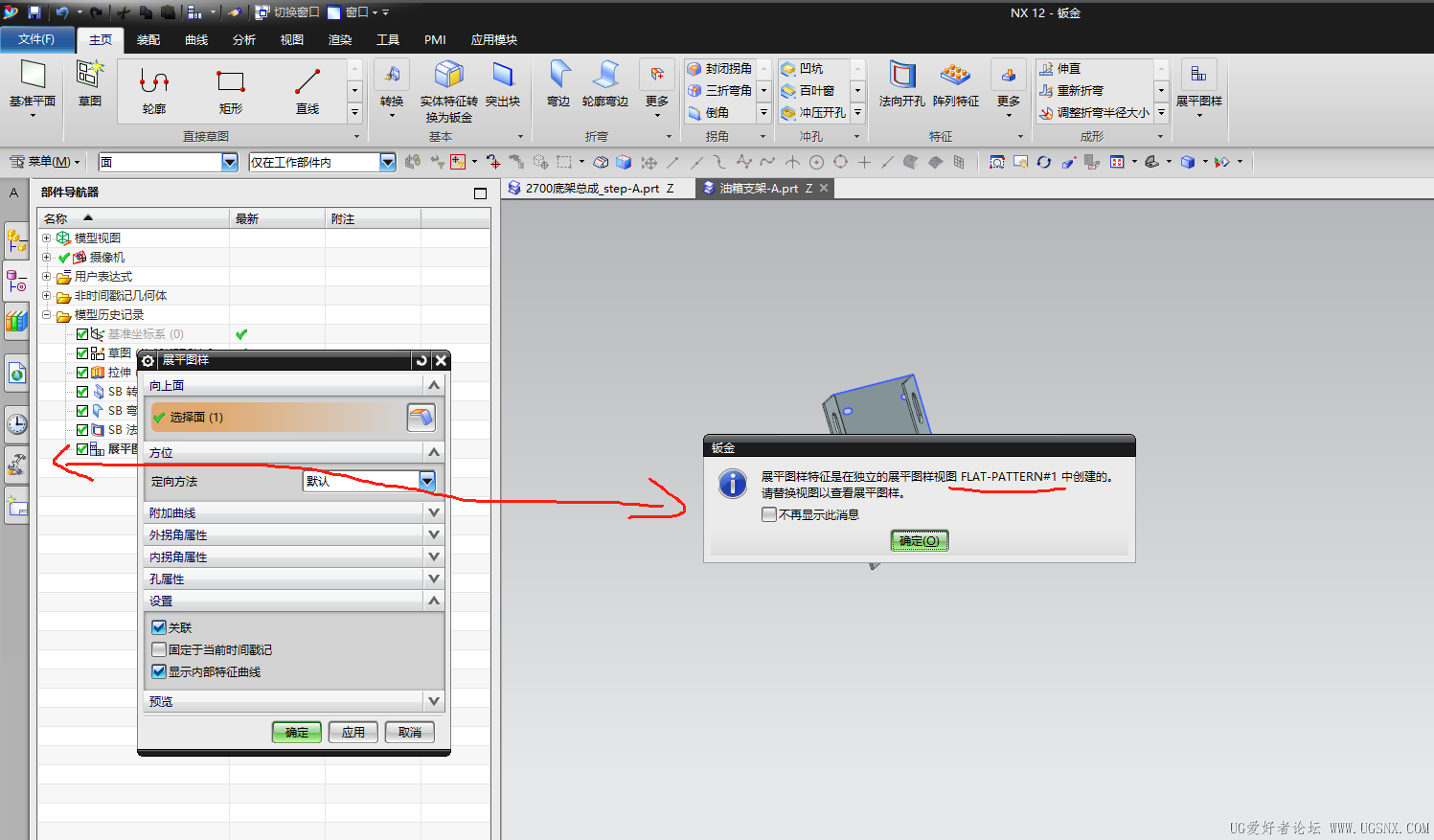The image size is (1434, 840).
Task: Reset the 展平图样 dialog with reset icon
Action: pyautogui.click(x=421, y=360)
